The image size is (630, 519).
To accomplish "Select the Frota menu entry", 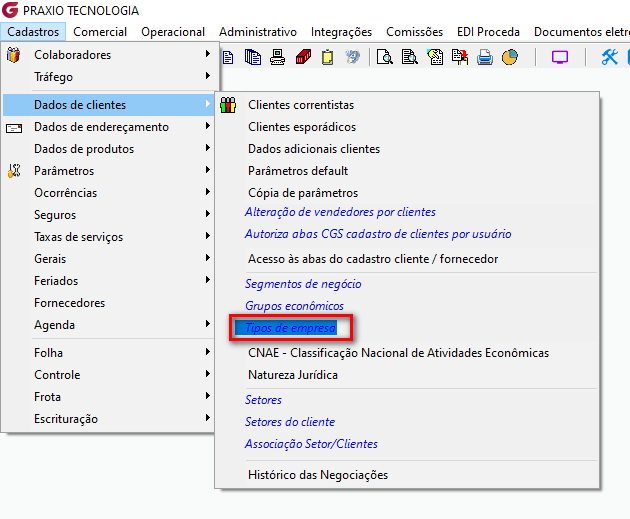I will click(47, 397).
